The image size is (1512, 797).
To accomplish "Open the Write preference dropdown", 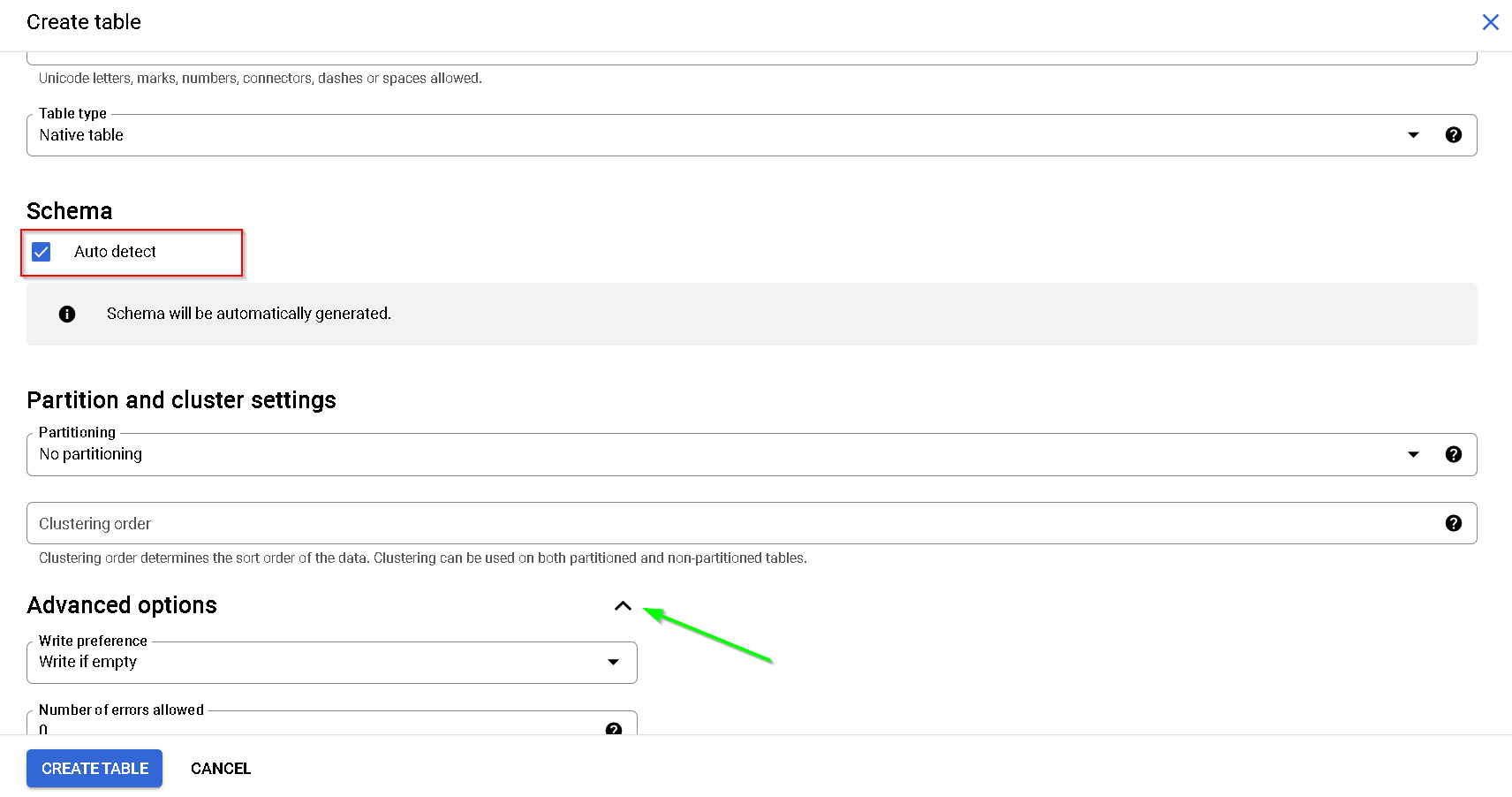I will pos(332,662).
